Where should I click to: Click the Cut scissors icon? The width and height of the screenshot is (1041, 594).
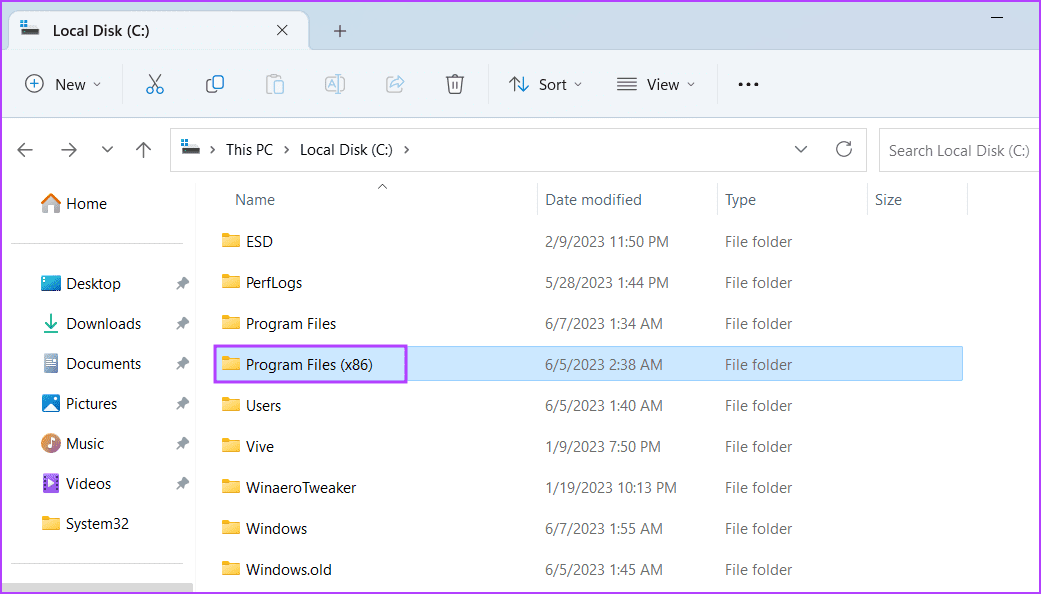pos(155,84)
